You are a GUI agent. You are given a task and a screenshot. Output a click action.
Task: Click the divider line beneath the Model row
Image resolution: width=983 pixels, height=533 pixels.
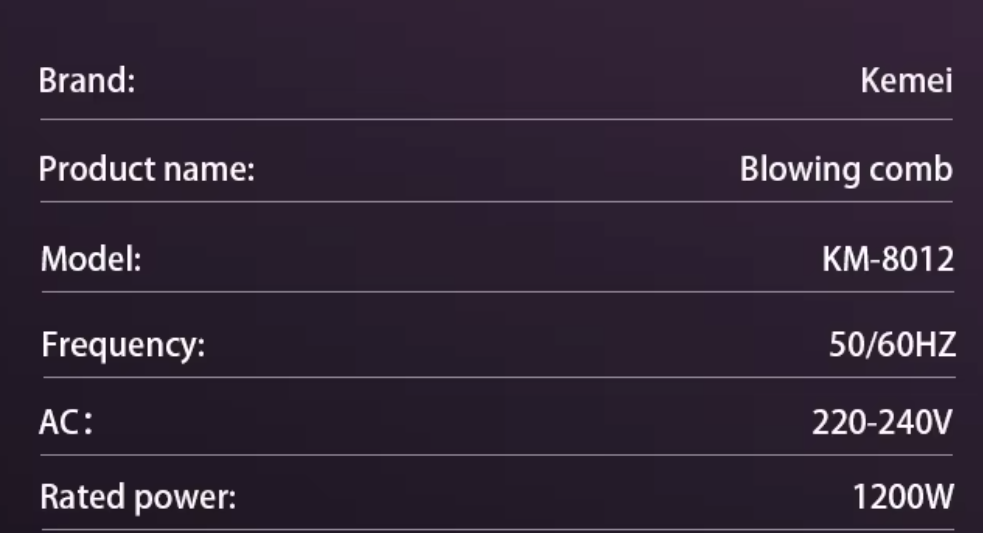[497, 292]
